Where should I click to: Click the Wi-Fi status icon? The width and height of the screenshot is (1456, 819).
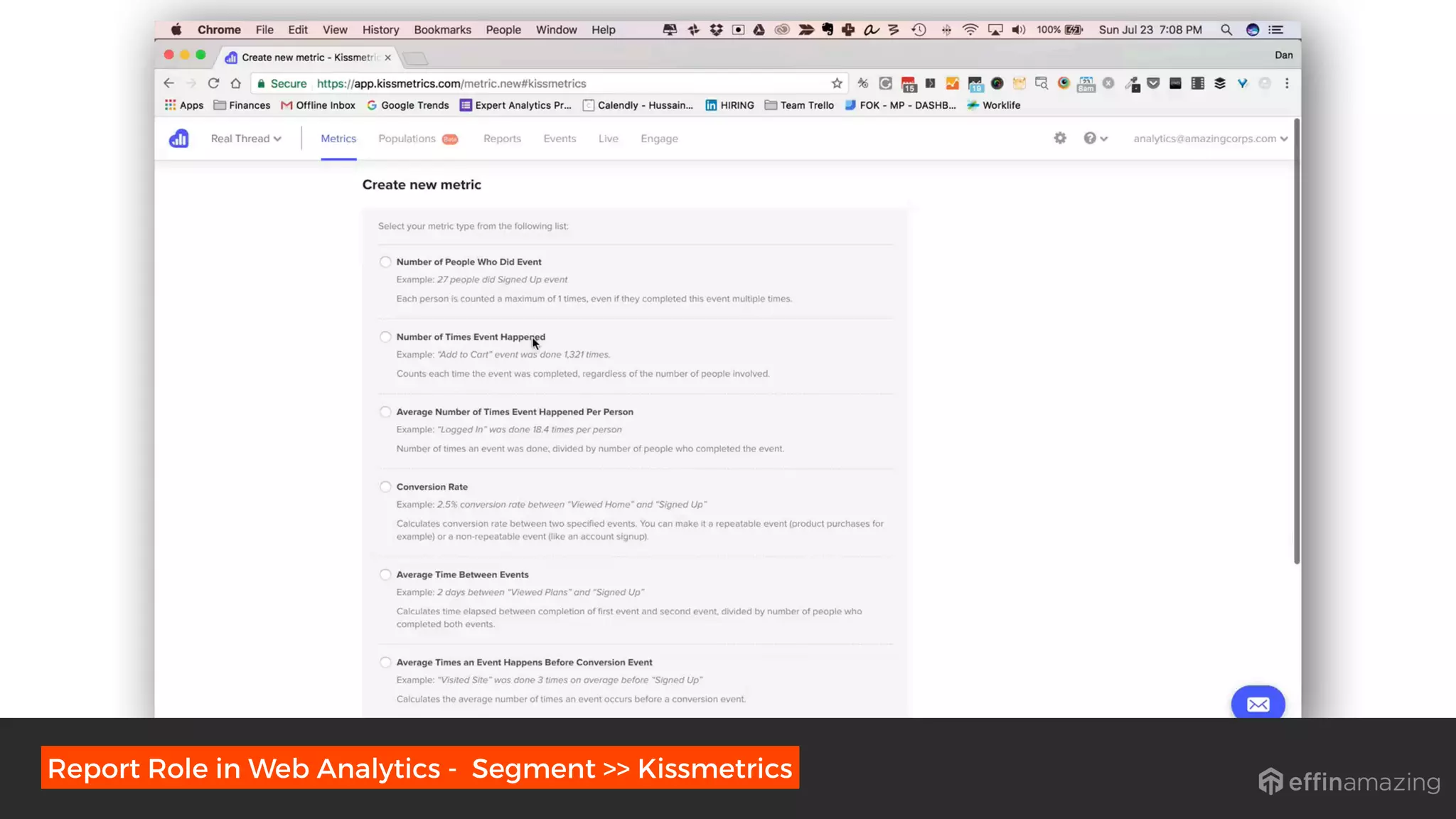pos(970,30)
